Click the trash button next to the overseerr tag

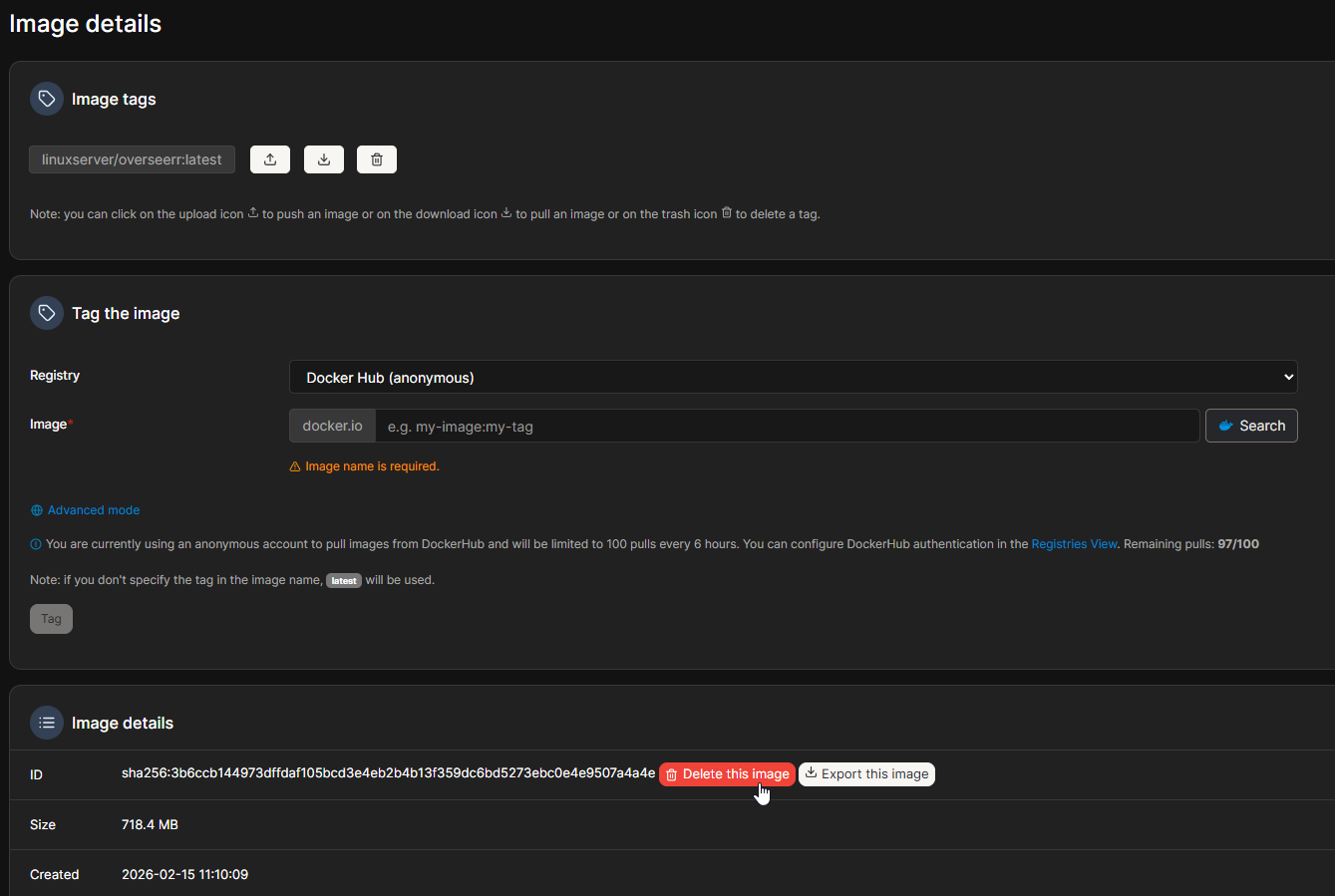pos(377,159)
